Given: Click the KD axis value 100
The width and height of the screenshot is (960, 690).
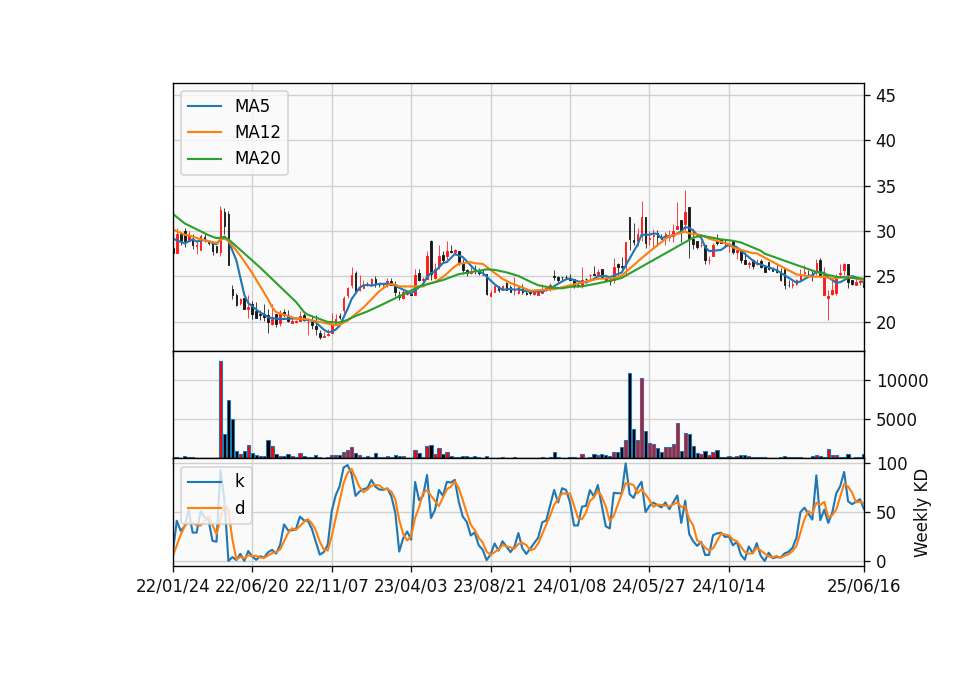Looking at the screenshot, I should [x=892, y=464].
